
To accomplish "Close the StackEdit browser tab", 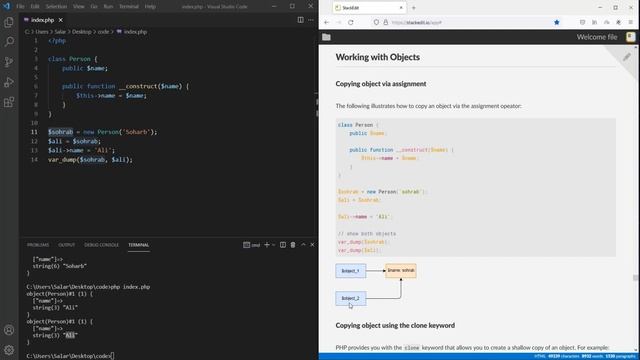I will (401, 8).
